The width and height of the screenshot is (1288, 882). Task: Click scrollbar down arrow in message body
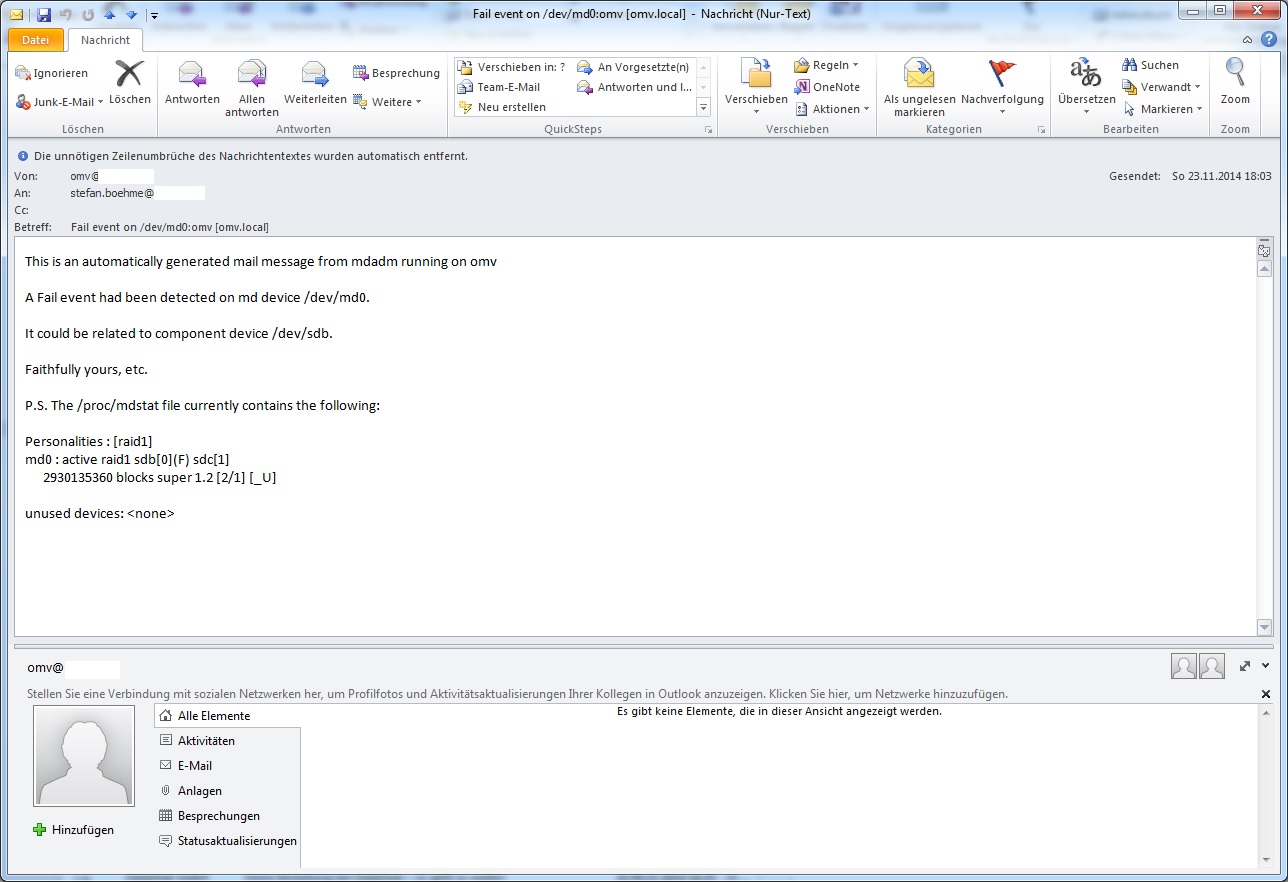pos(1264,627)
